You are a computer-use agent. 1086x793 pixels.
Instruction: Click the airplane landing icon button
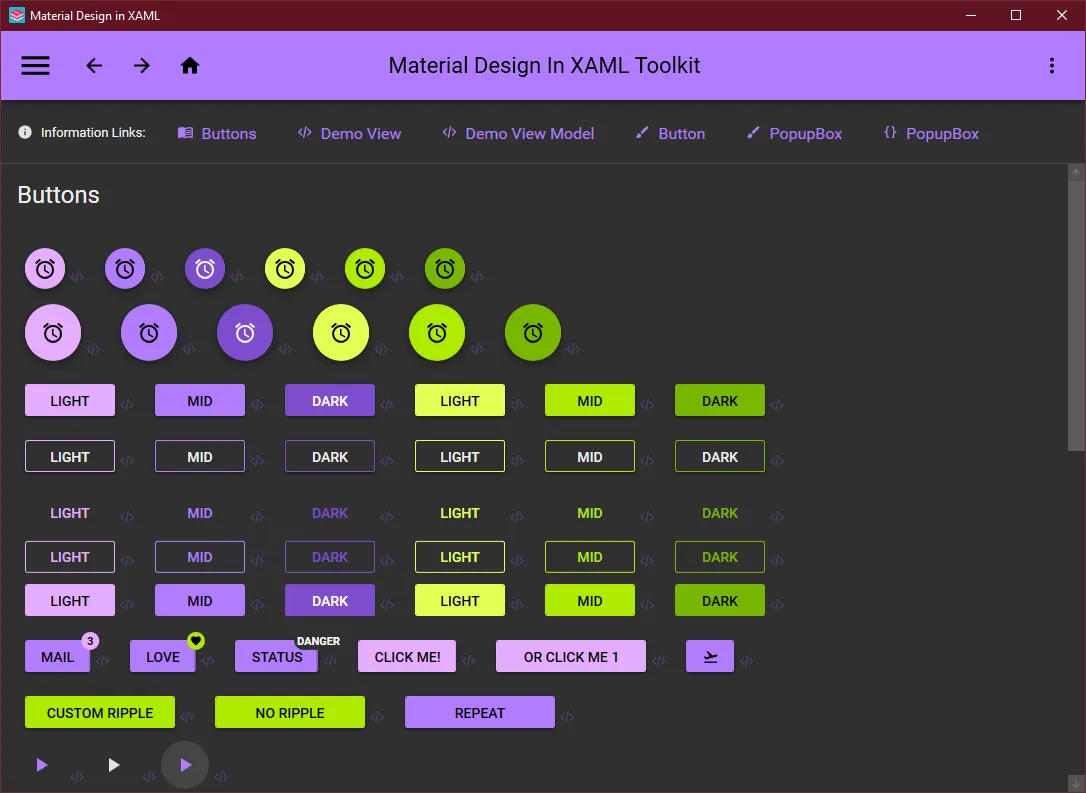click(x=710, y=657)
